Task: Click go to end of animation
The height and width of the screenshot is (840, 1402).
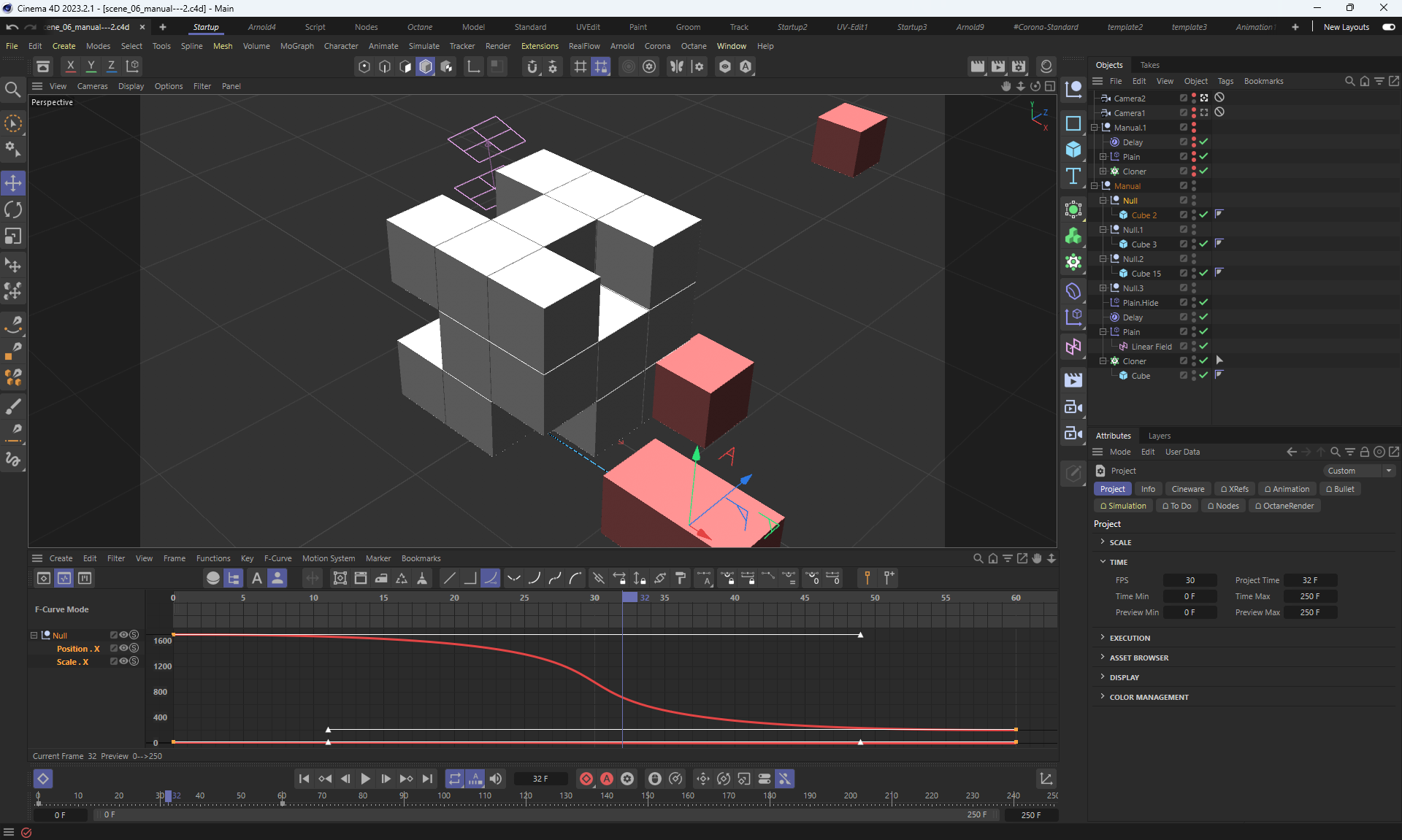Action: (427, 779)
